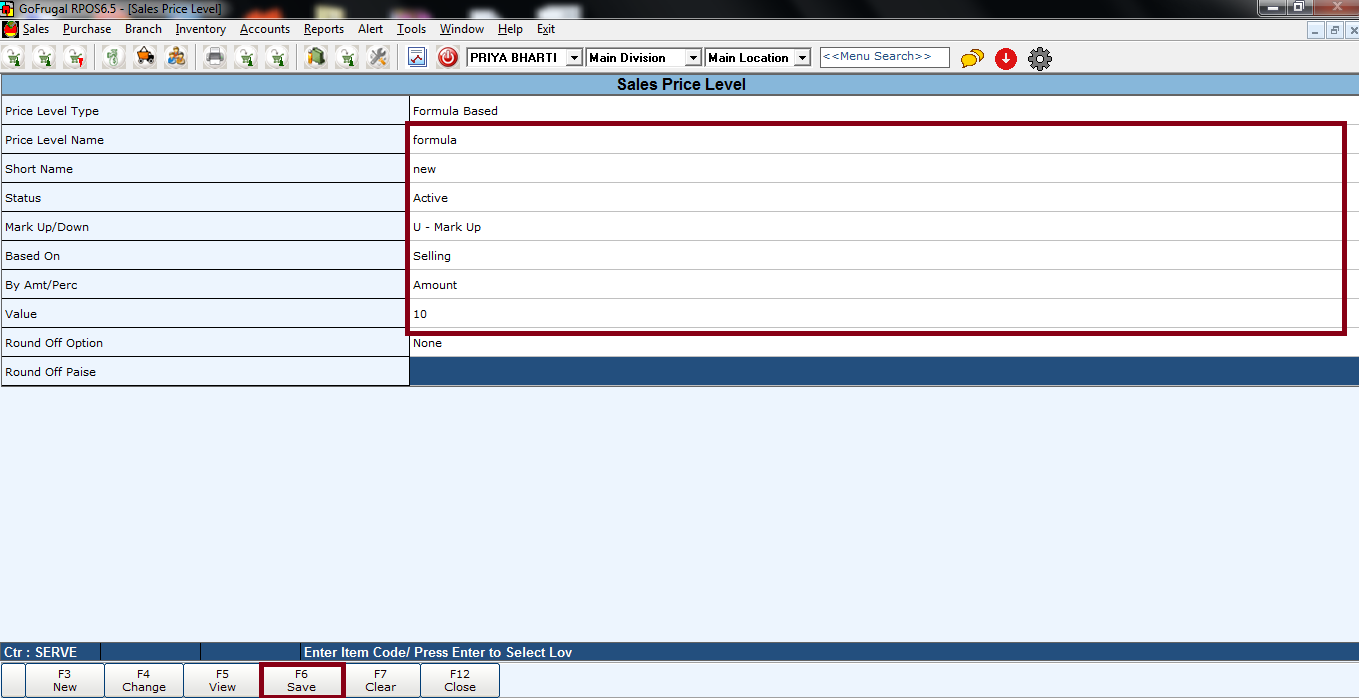Click the Menu Search input box
1359x698 pixels.
(x=884, y=57)
